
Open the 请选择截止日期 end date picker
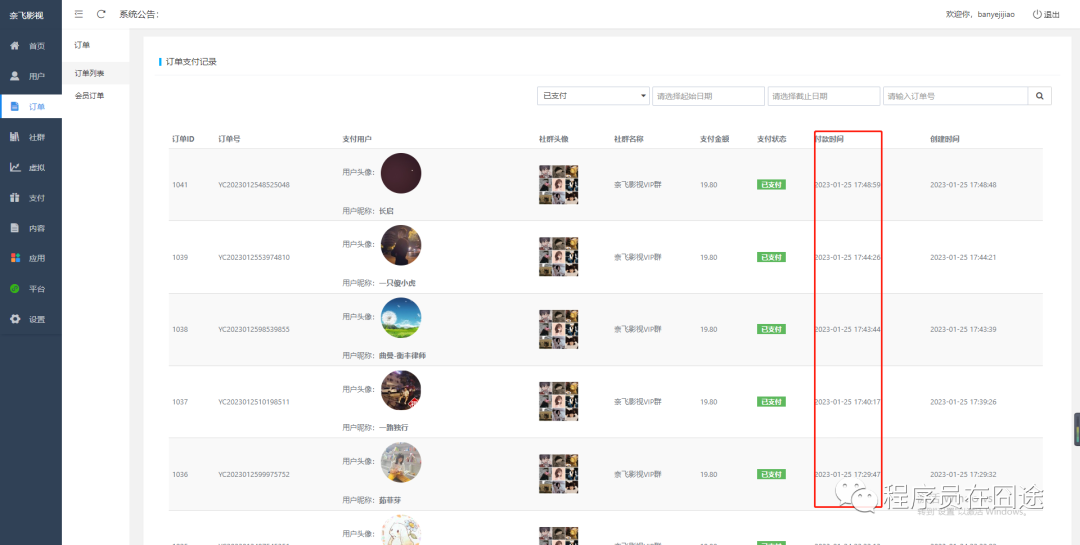(x=823, y=96)
